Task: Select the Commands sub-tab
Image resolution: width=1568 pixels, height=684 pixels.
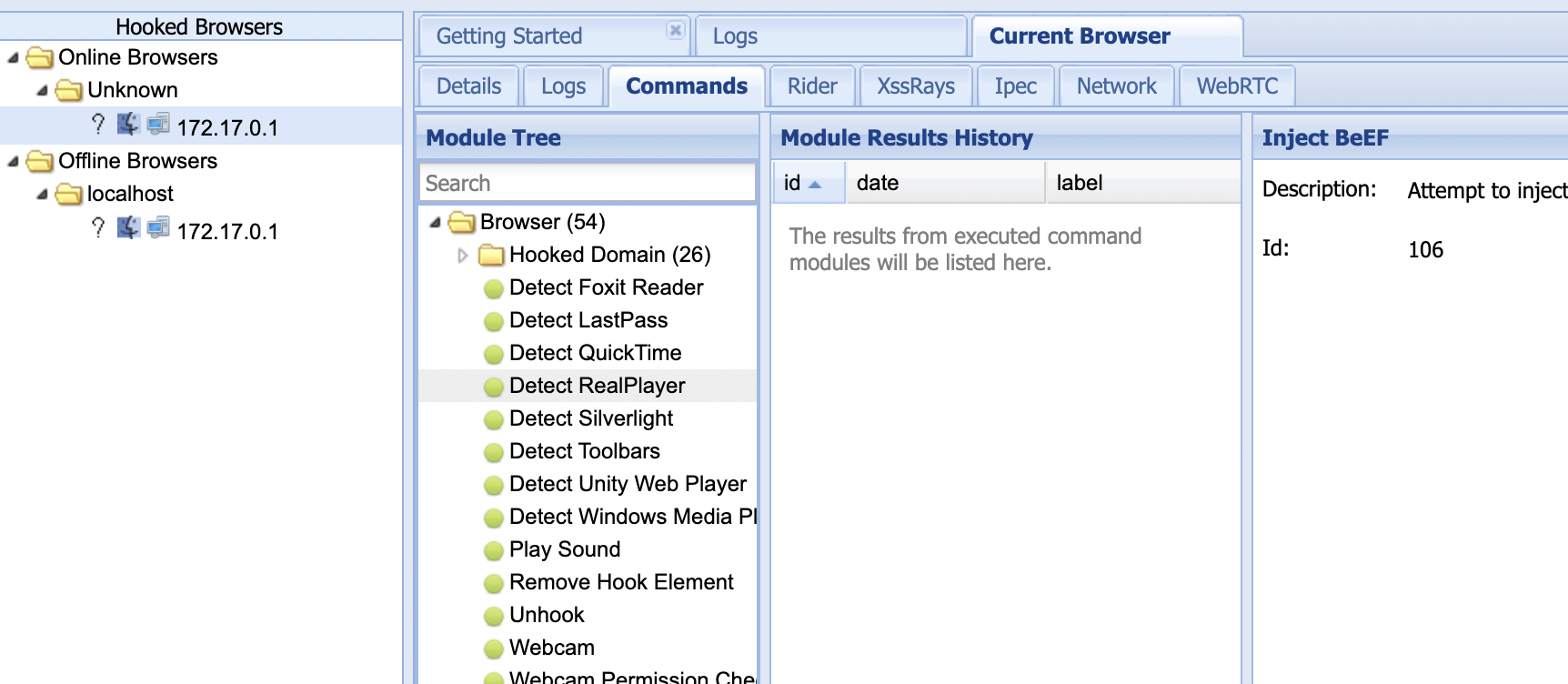Action: point(687,86)
